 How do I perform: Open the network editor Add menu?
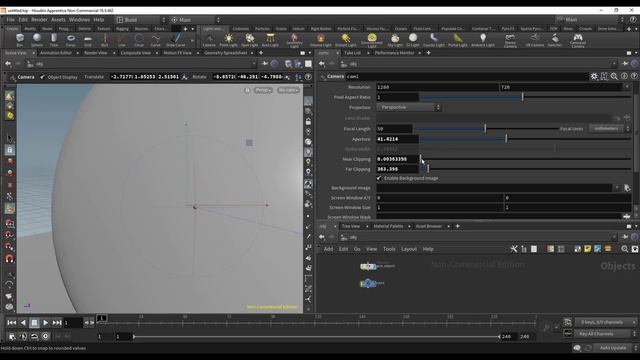pos(328,249)
